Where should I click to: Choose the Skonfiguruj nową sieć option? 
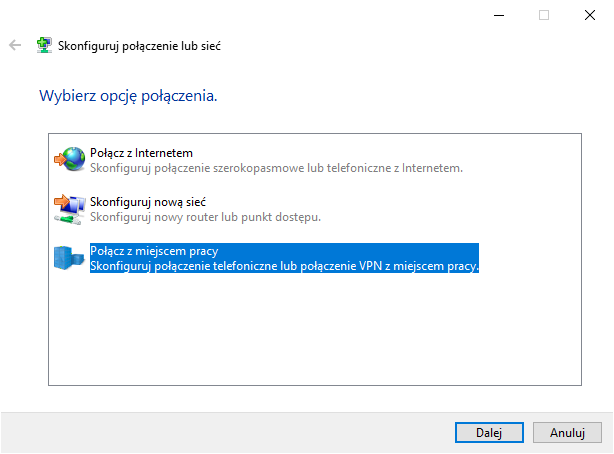coord(148,202)
